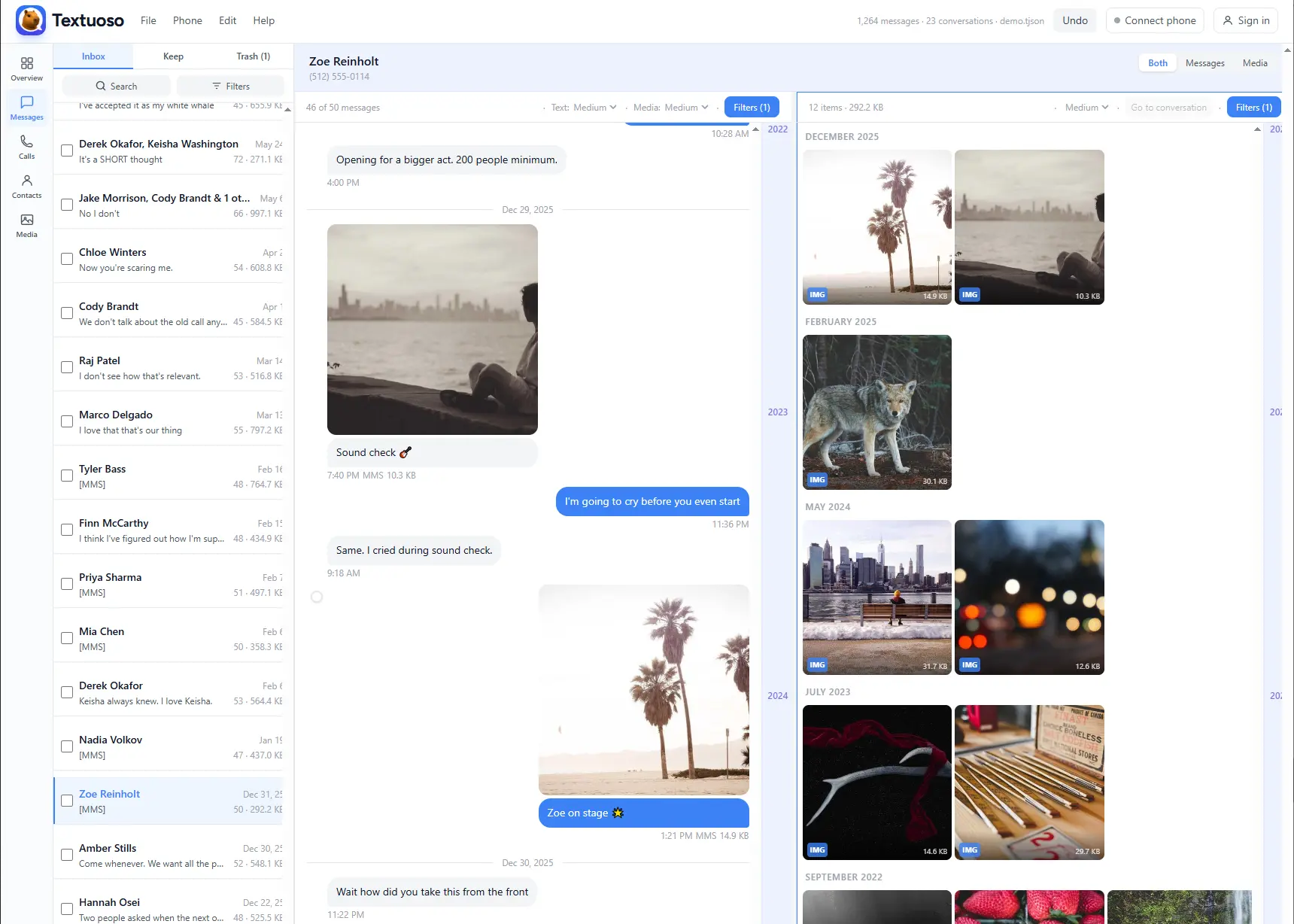Switch to the Trash (1) tab
The height and width of the screenshot is (924, 1294).
coord(253,56)
